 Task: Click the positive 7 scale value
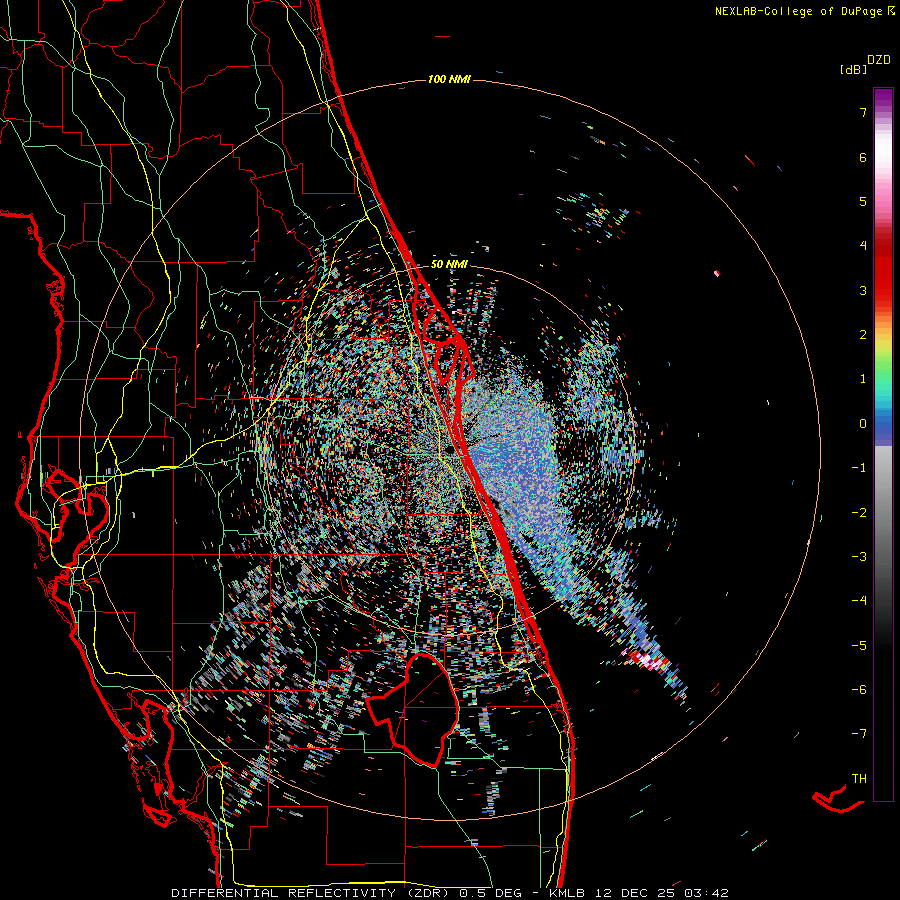coord(863,112)
